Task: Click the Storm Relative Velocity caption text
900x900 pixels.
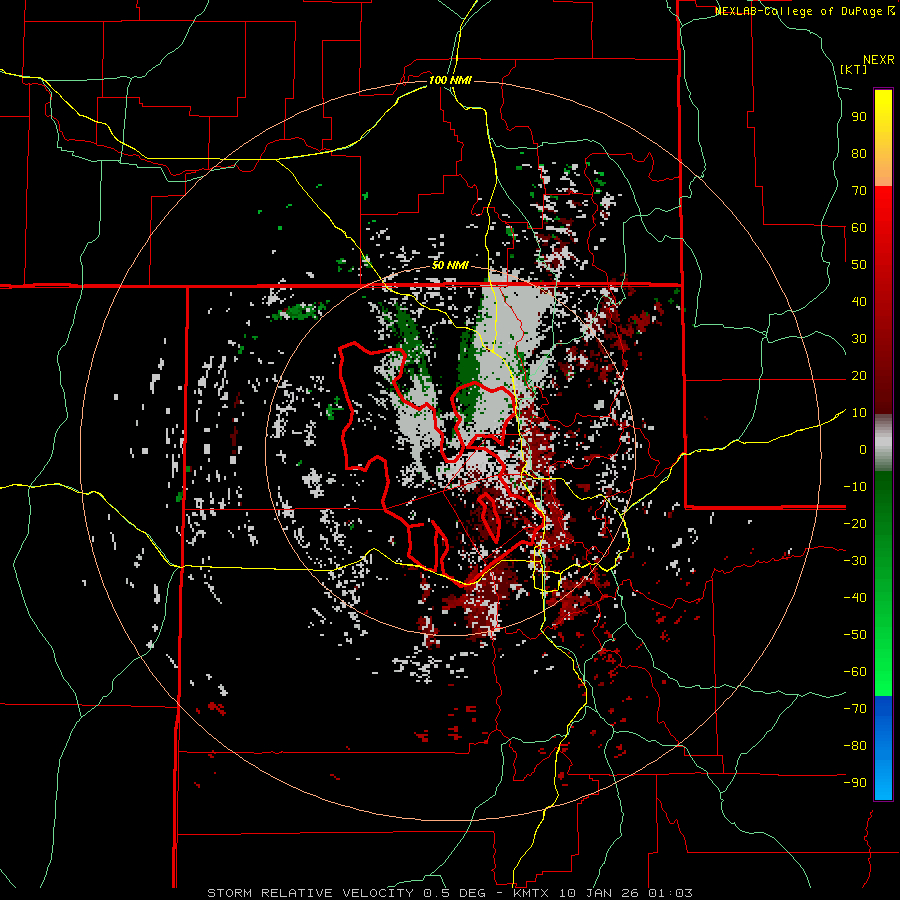Action: point(449,893)
